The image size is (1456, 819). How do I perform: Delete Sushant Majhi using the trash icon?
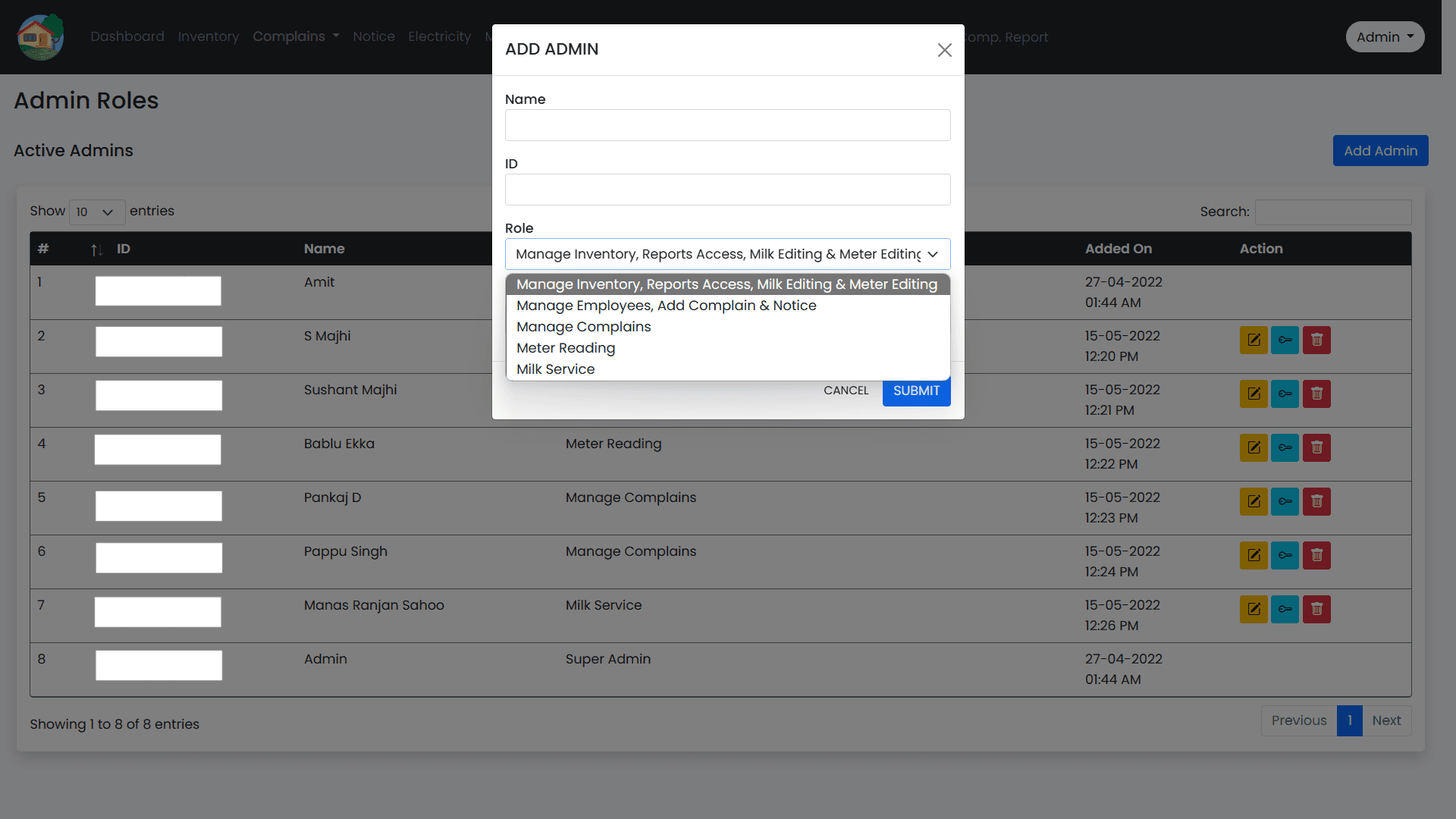(1316, 394)
